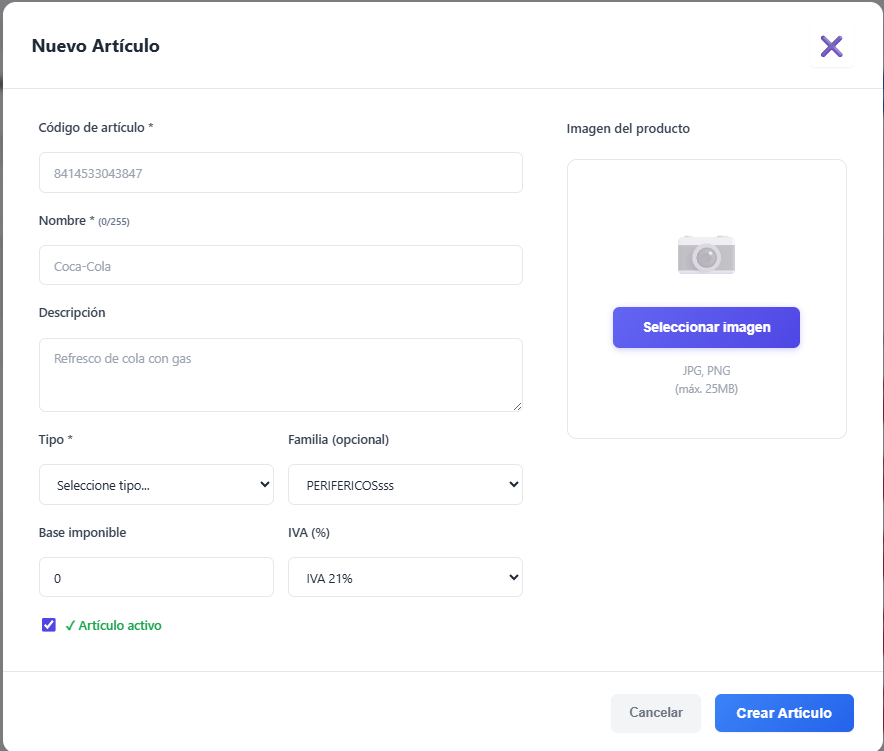The height and width of the screenshot is (751, 884).
Task: Click the camera placeholder icon
Action: coord(706,255)
